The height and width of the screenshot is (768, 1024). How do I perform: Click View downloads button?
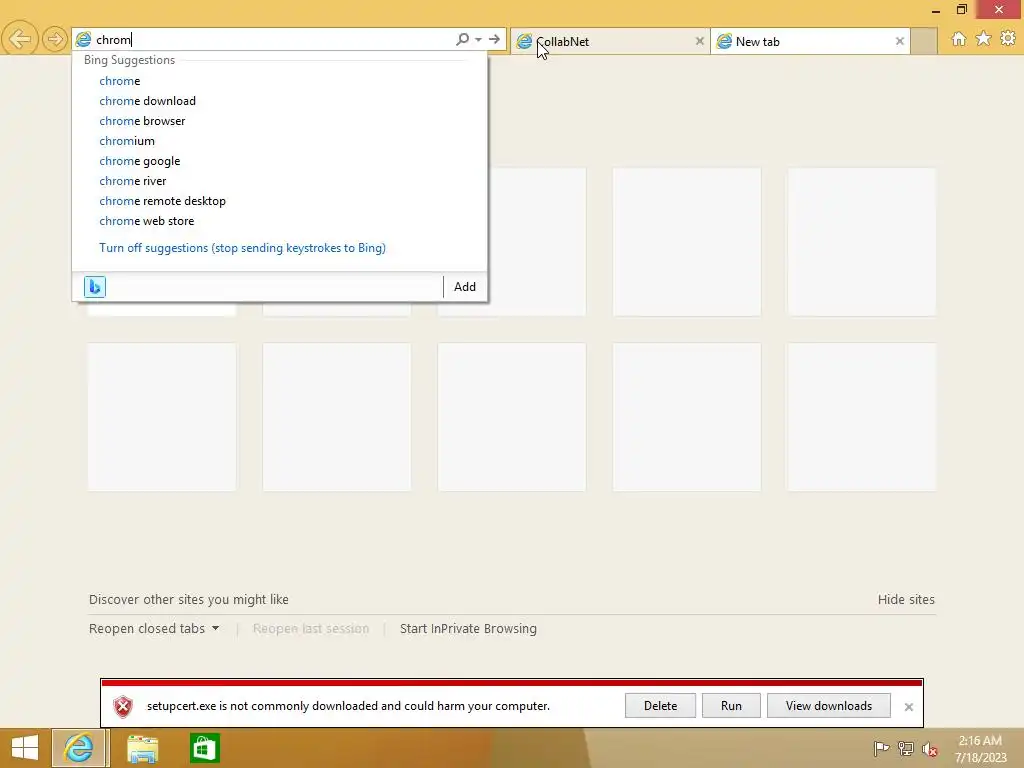coord(829,706)
